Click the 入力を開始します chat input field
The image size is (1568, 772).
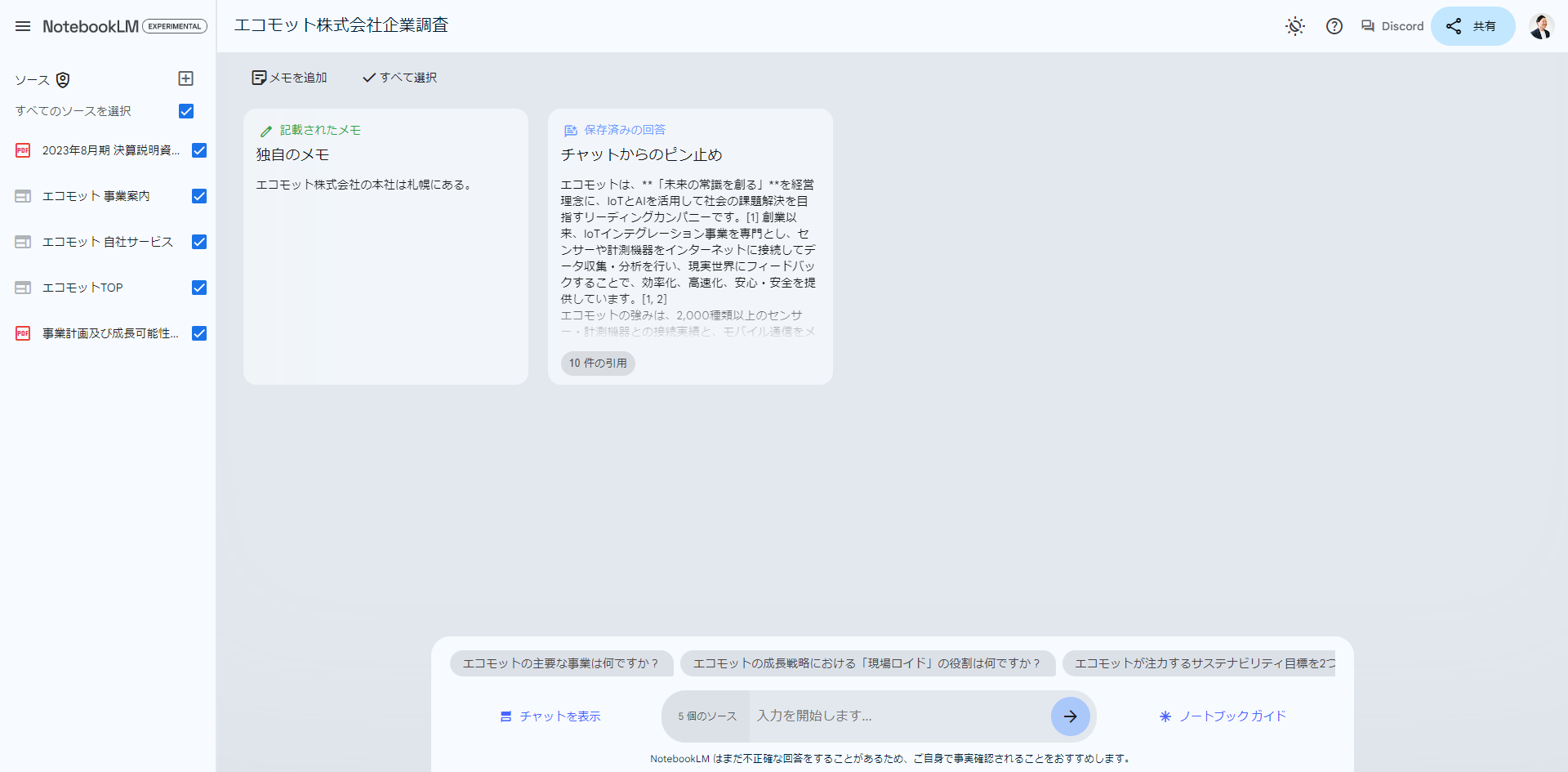pyautogui.click(x=898, y=716)
